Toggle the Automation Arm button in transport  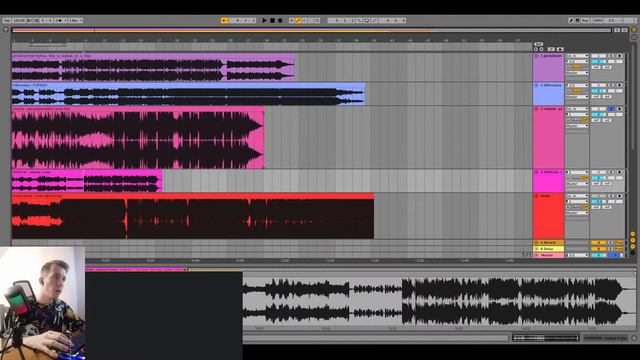(298, 20)
